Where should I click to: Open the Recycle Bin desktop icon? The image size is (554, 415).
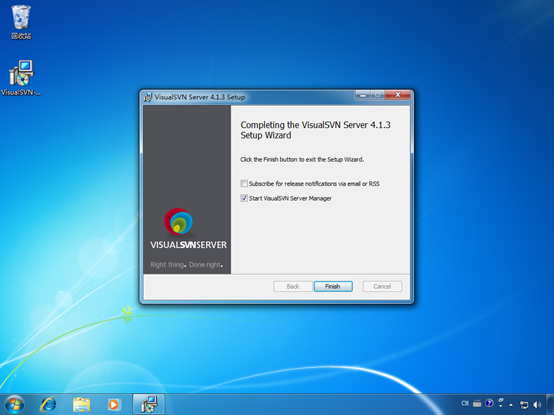click(21, 22)
